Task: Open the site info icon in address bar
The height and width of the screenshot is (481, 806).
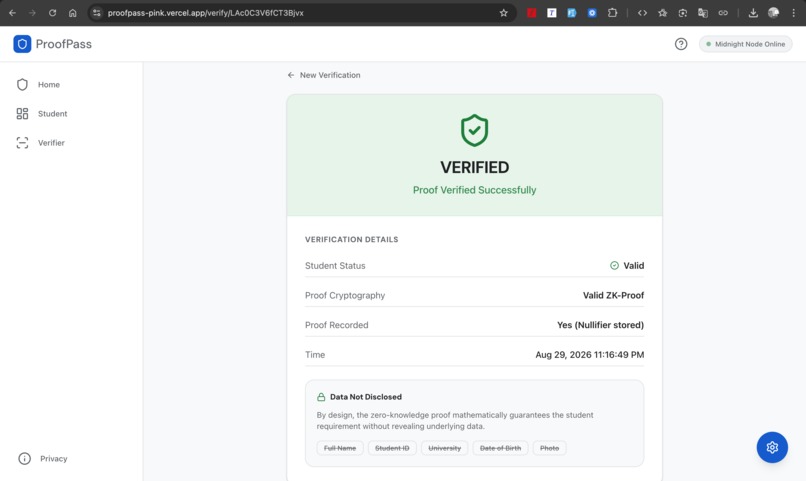Action: coord(97,13)
